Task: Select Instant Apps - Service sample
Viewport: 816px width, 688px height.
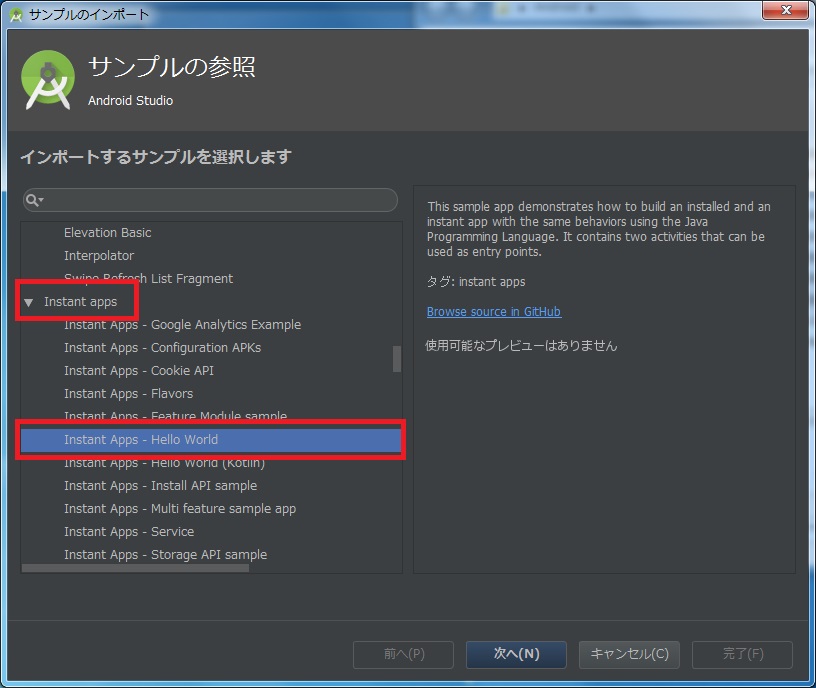Action: click(129, 531)
